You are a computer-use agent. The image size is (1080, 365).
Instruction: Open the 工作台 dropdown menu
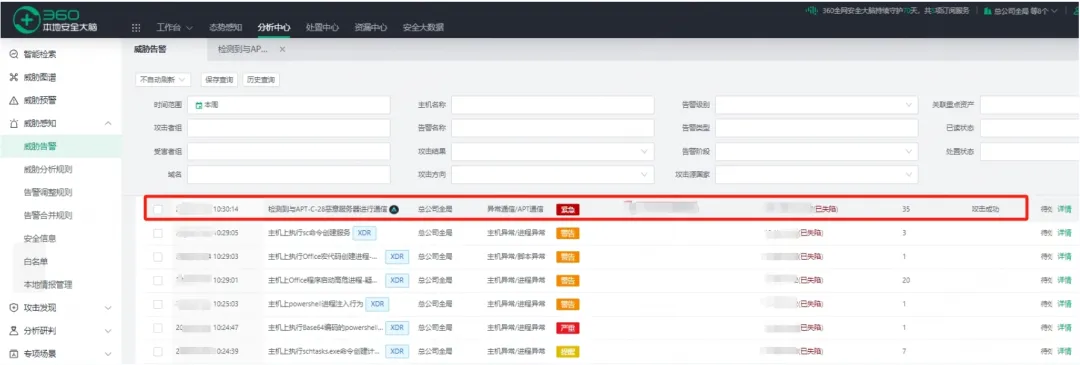click(174, 28)
